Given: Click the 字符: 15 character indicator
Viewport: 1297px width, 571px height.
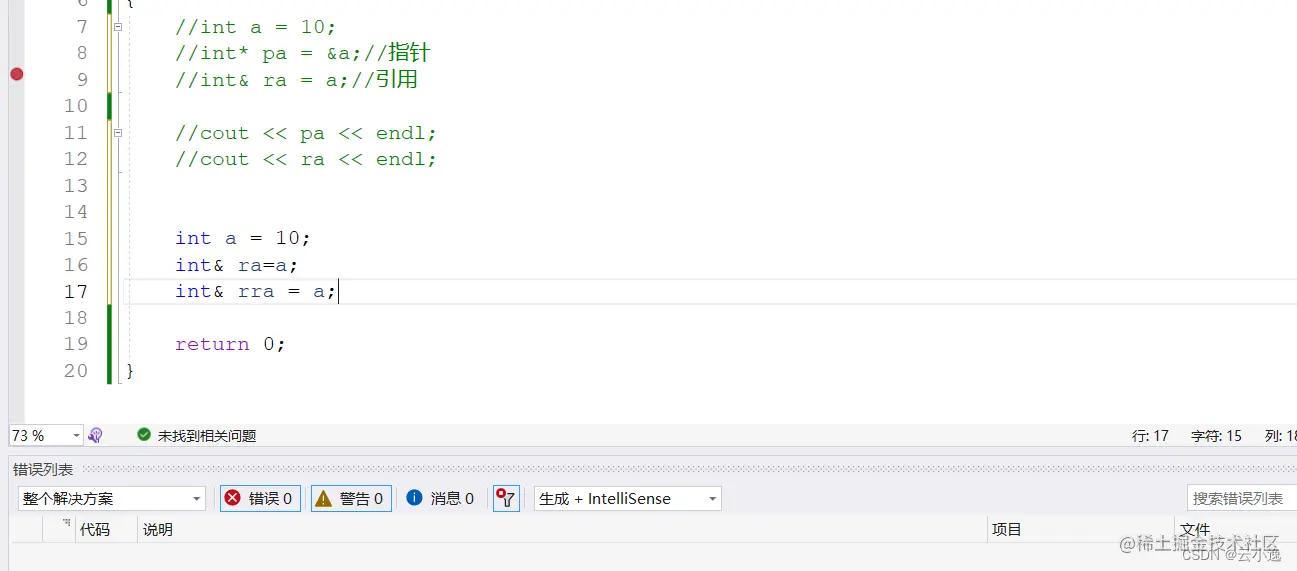Looking at the screenshot, I should coord(1216,436).
